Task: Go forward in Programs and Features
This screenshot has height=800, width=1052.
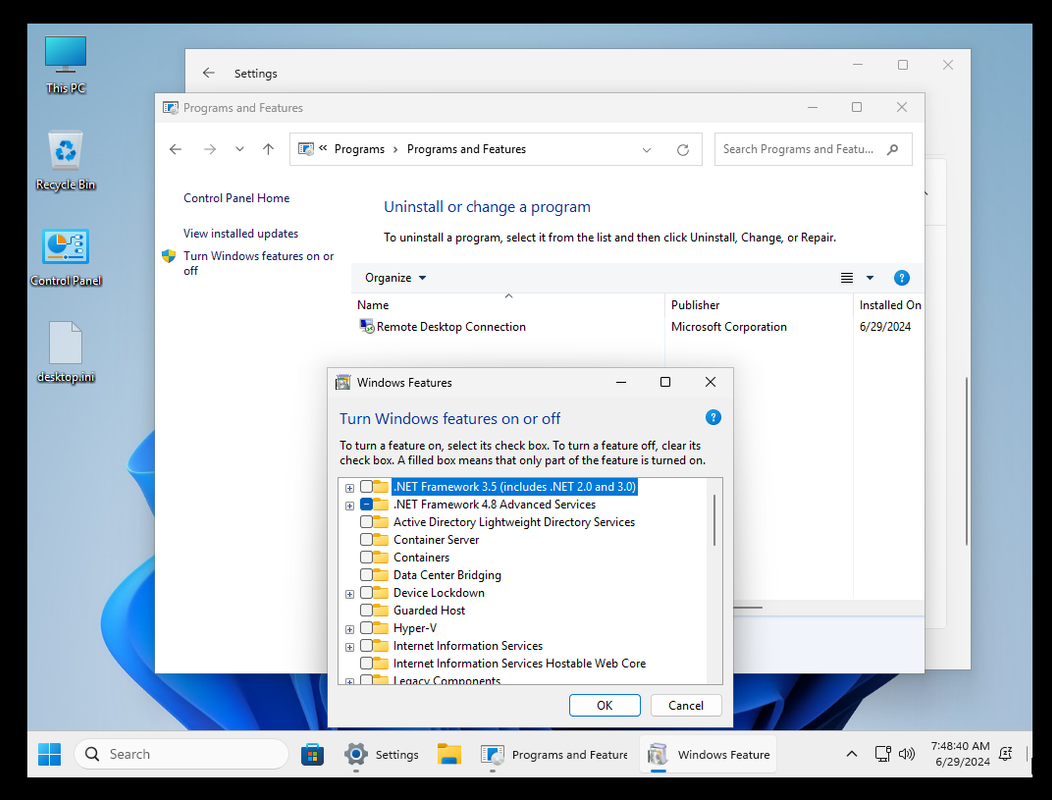Action: point(210,149)
